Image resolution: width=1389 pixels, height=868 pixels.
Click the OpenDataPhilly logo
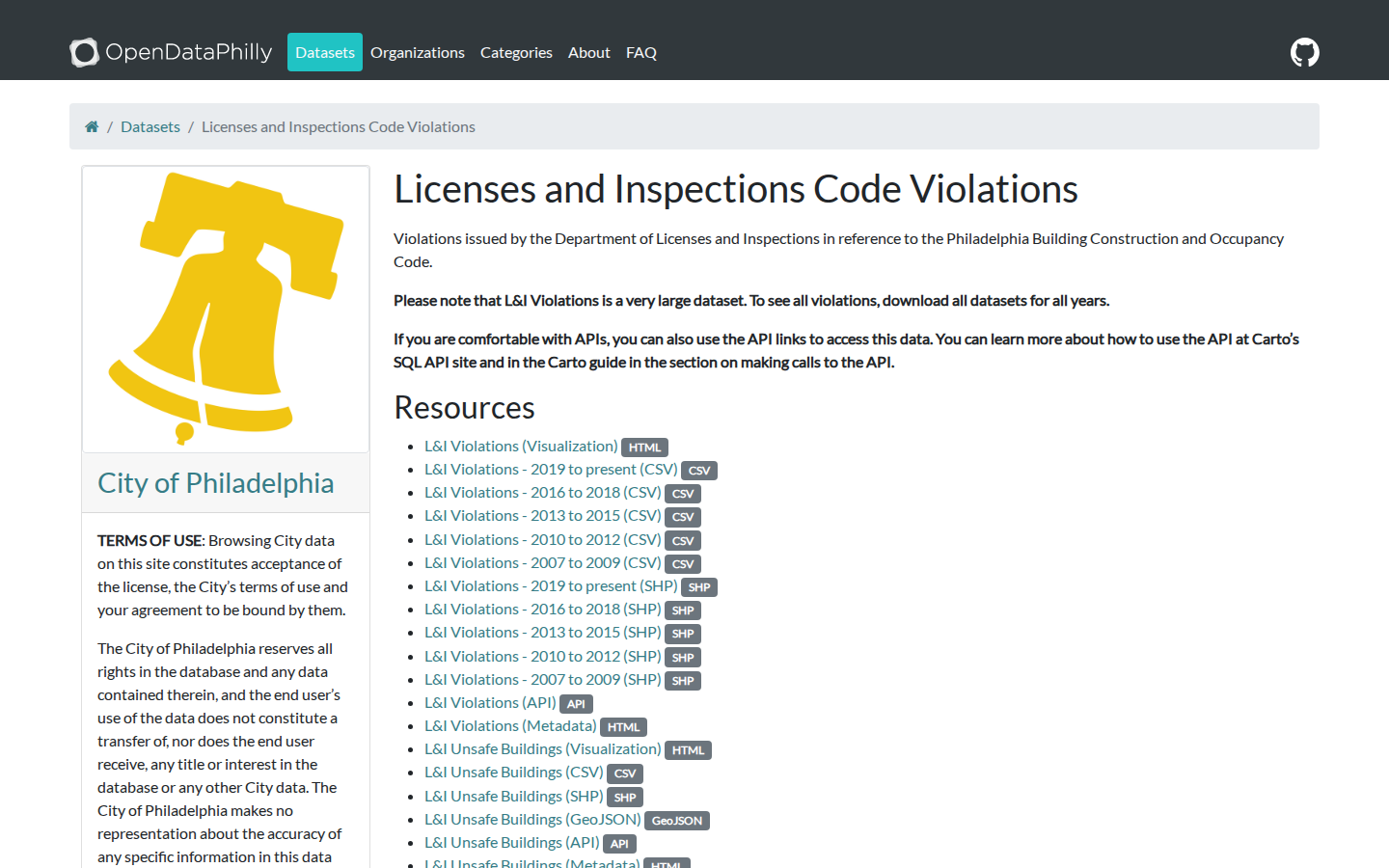[x=171, y=52]
